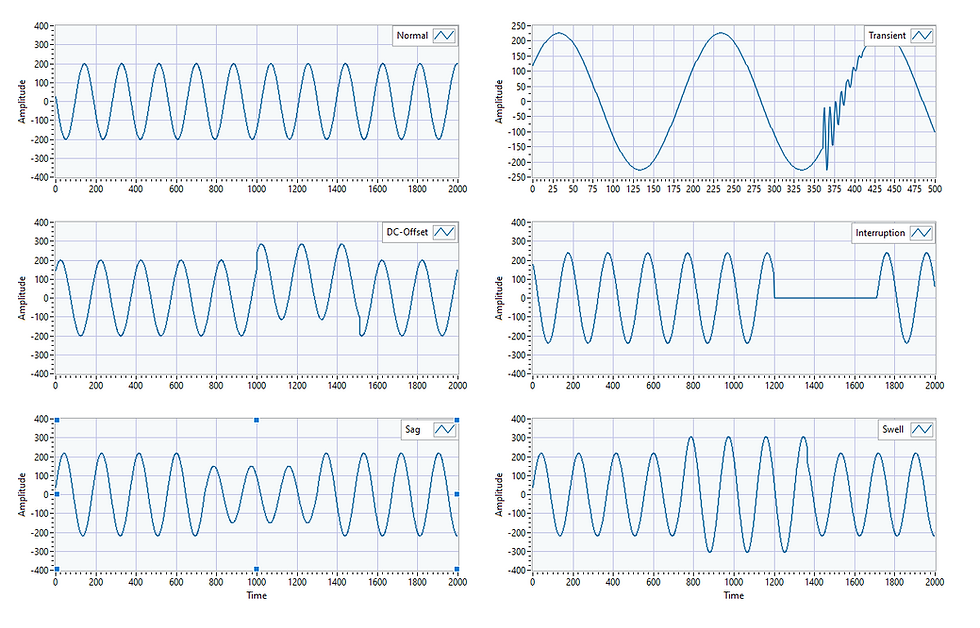Image resolution: width=980 pixels, height=628 pixels.
Task: Click the "250" y-axis maximum on Transient graph
Action: tap(519, 26)
